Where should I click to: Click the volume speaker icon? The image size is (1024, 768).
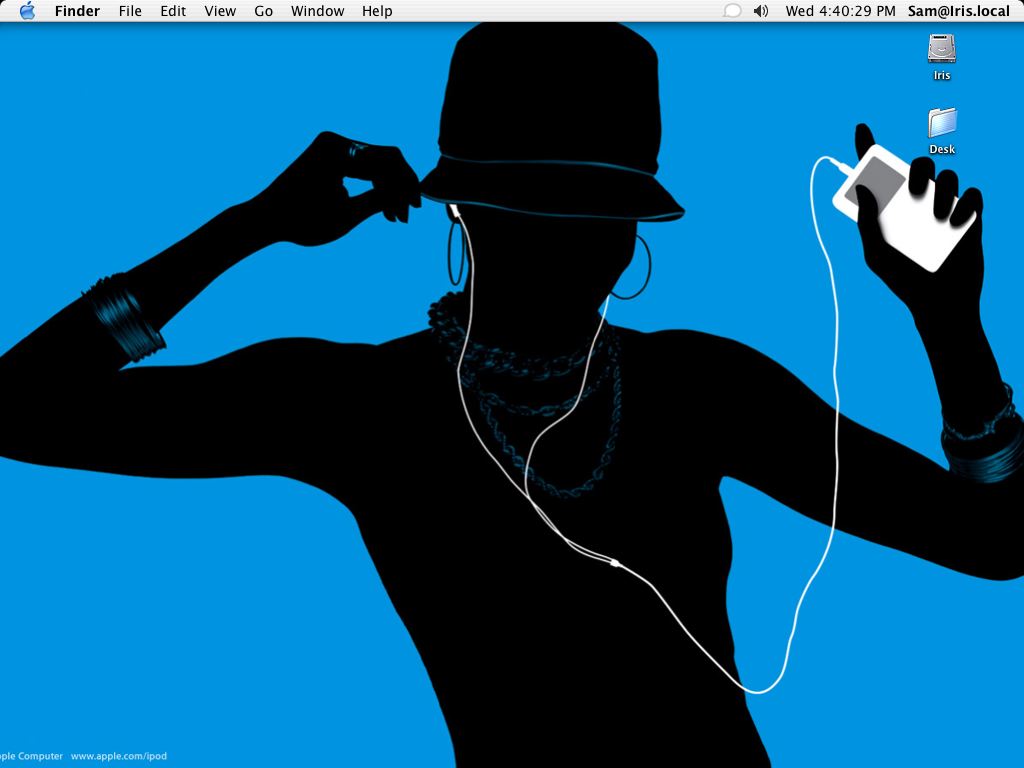(761, 11)
